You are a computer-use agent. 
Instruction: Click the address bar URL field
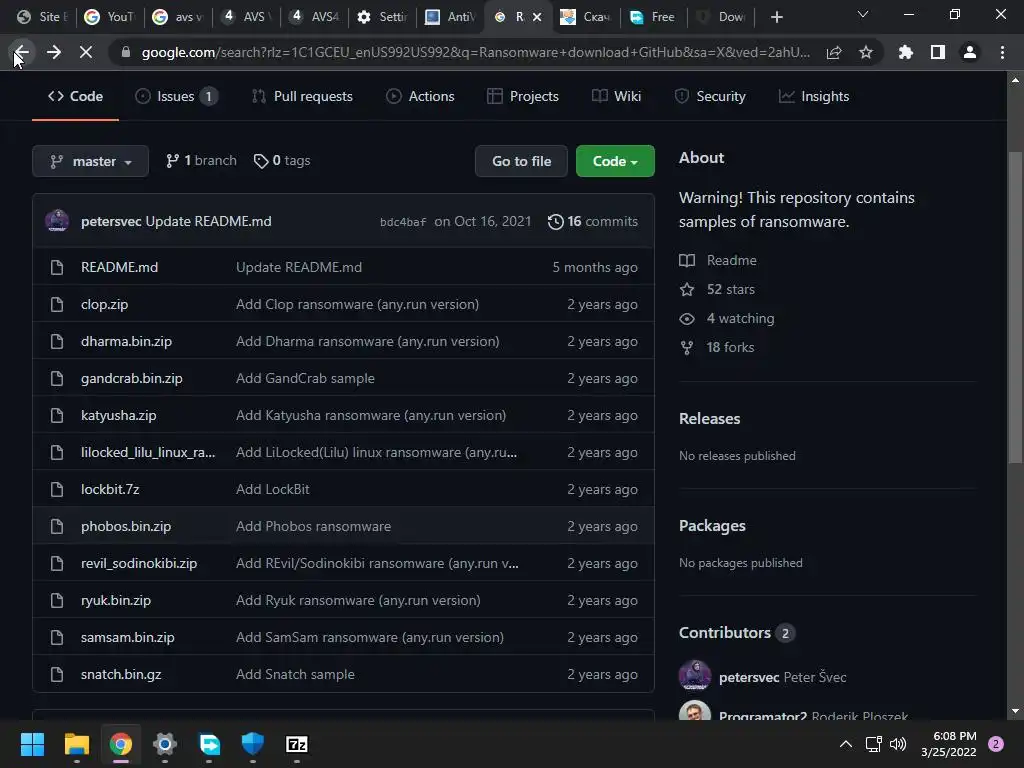point(475,52)
